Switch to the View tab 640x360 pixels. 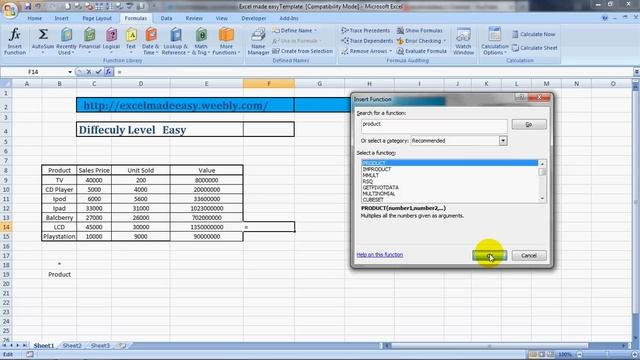(222, 18)
